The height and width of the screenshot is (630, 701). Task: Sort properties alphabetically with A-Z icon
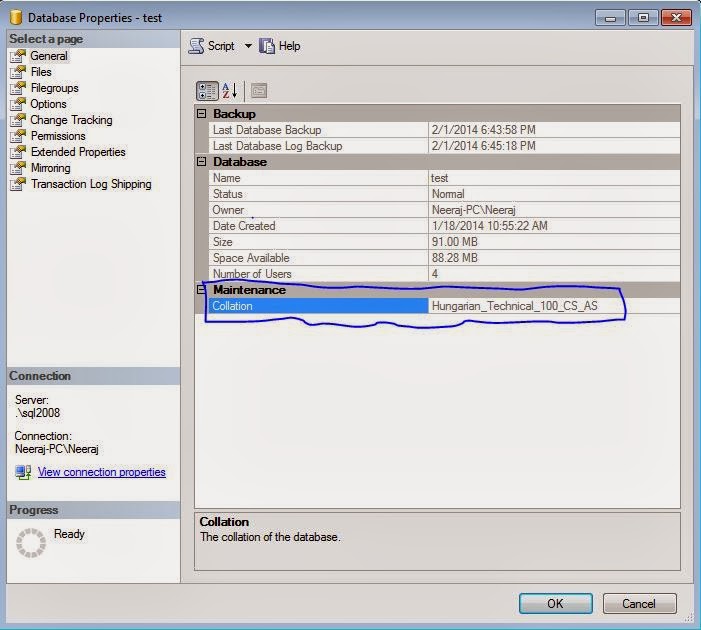tap(229, 91)
